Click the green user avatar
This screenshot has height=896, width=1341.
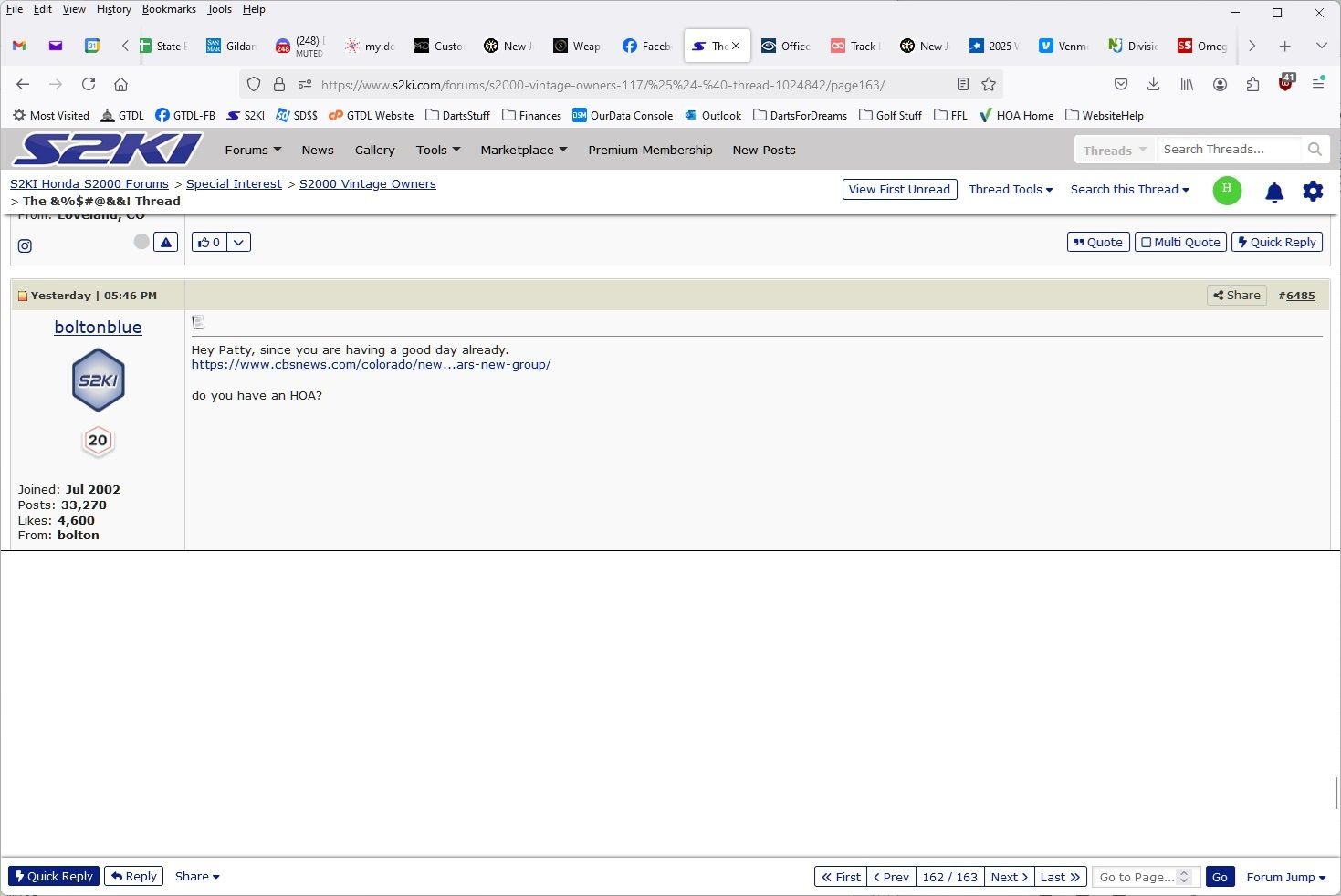tap(1227, 190)
